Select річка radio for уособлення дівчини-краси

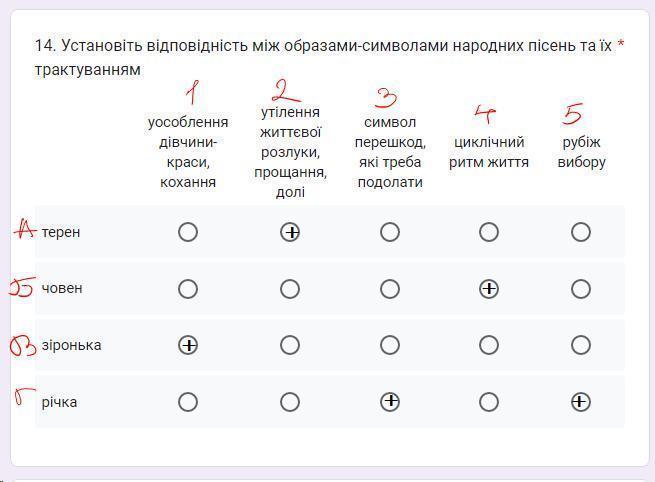pyautogui.click(x=187, y=402)
